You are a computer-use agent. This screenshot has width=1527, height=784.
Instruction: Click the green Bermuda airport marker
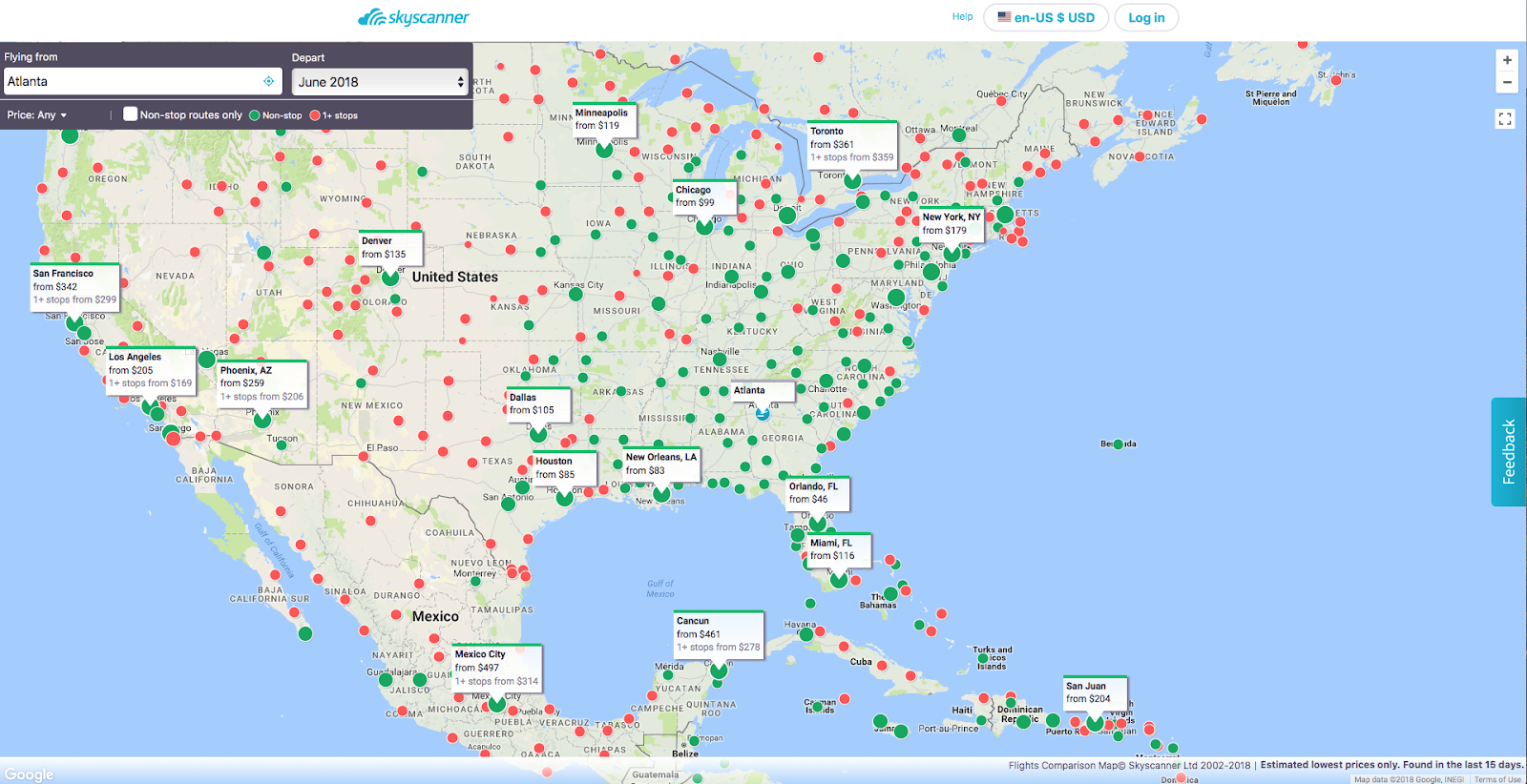(x=1119, y=444)
